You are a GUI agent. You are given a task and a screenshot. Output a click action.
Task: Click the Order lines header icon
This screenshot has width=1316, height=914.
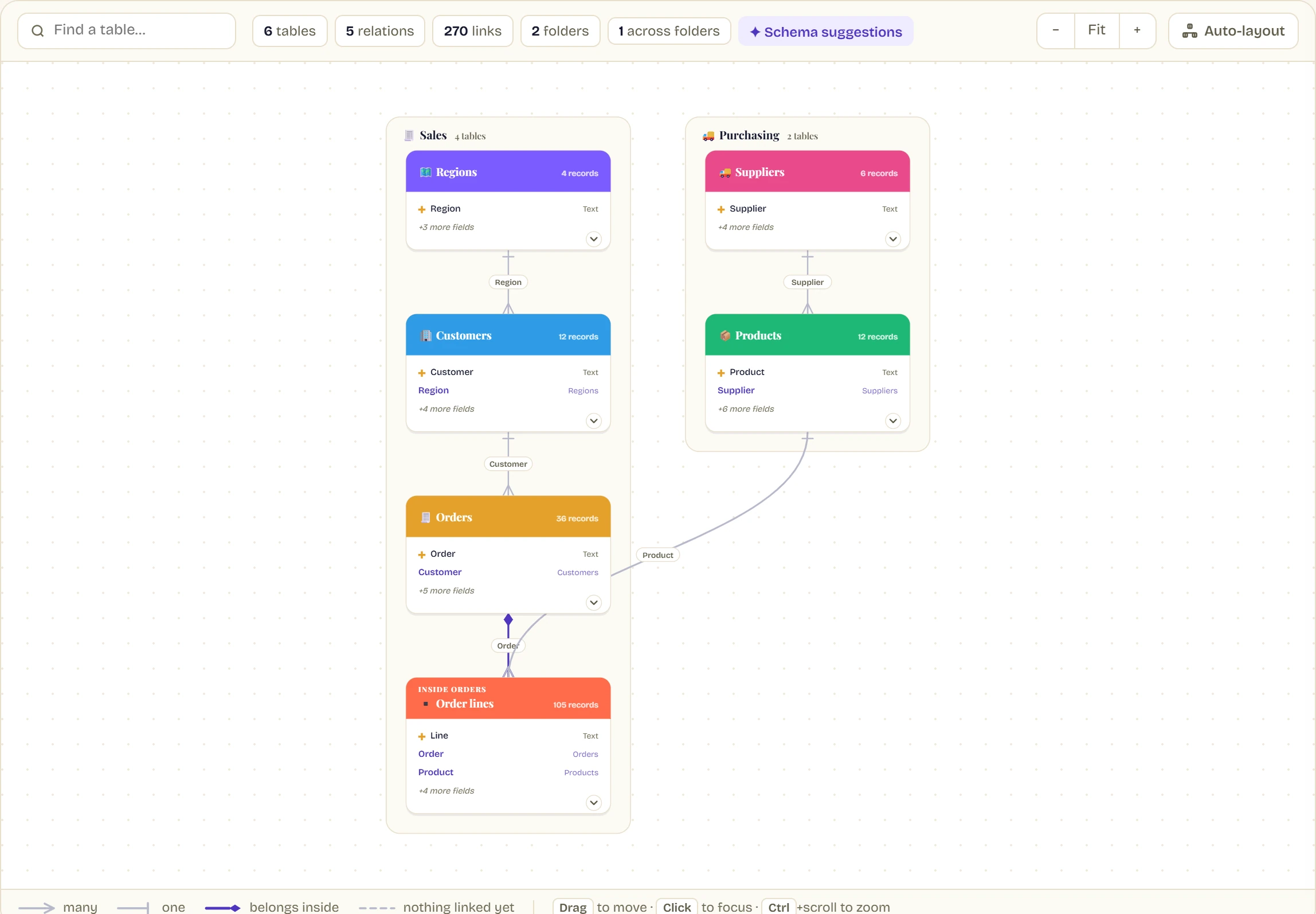(425, 704)
